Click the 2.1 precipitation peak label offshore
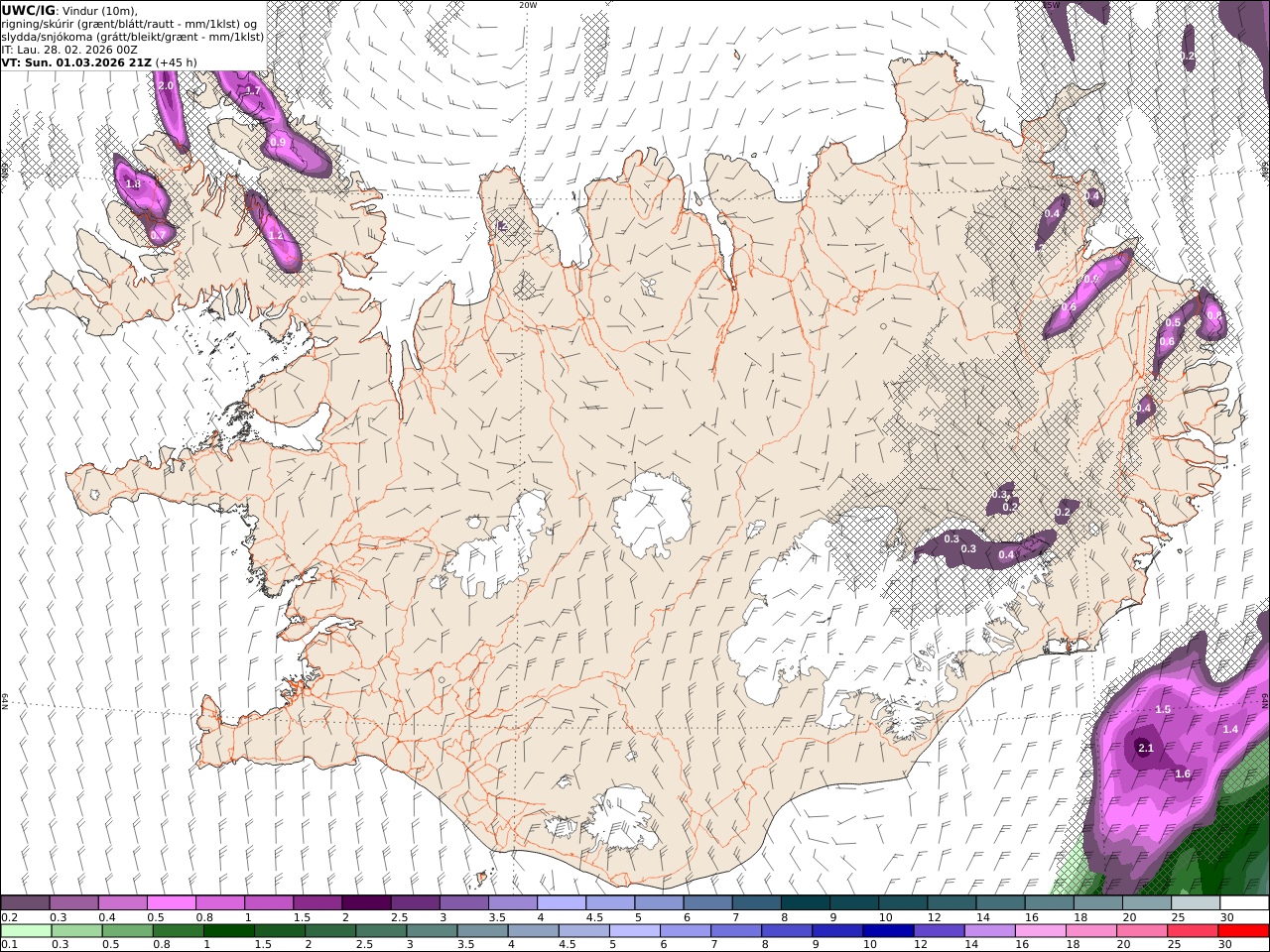 pos(1145,748)
